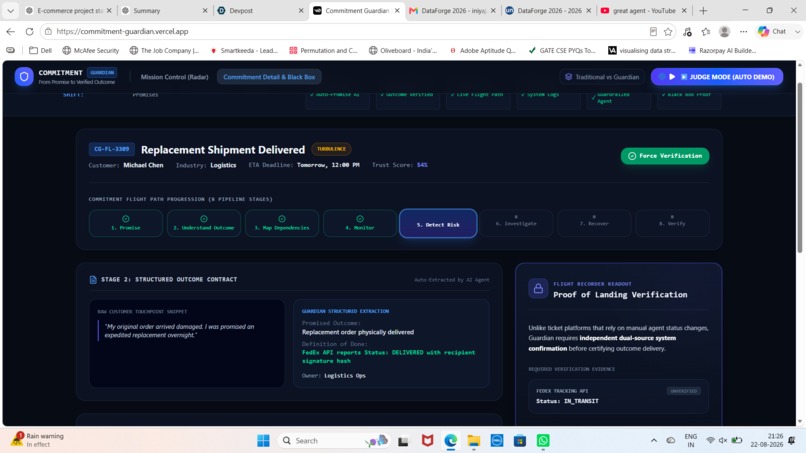Open the Rain warning weather widget

(x=39, y=440)
